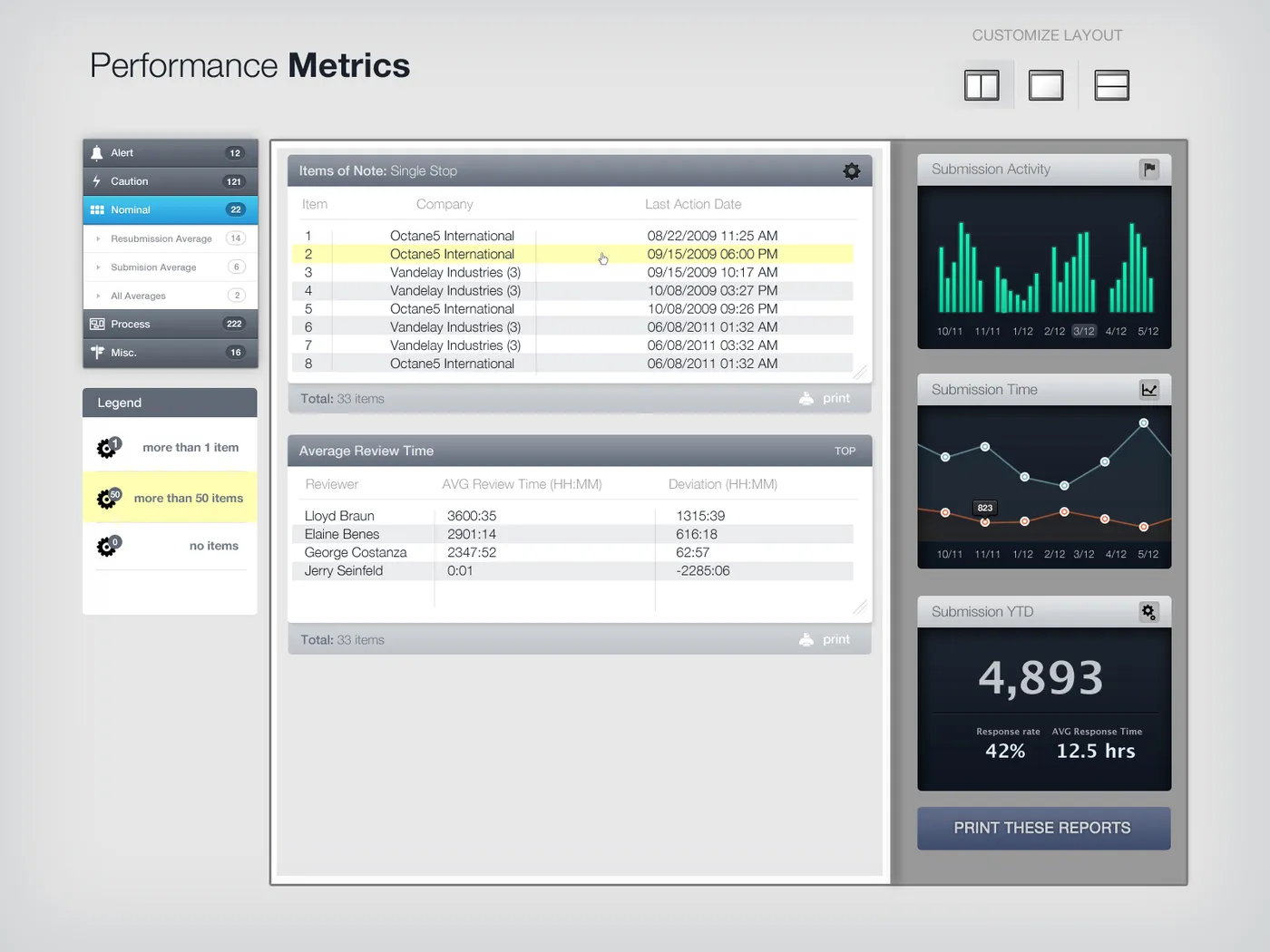Click printer icon under Average Review Time
Screen dimensions: 1270x952
click(x=806, y=639)
